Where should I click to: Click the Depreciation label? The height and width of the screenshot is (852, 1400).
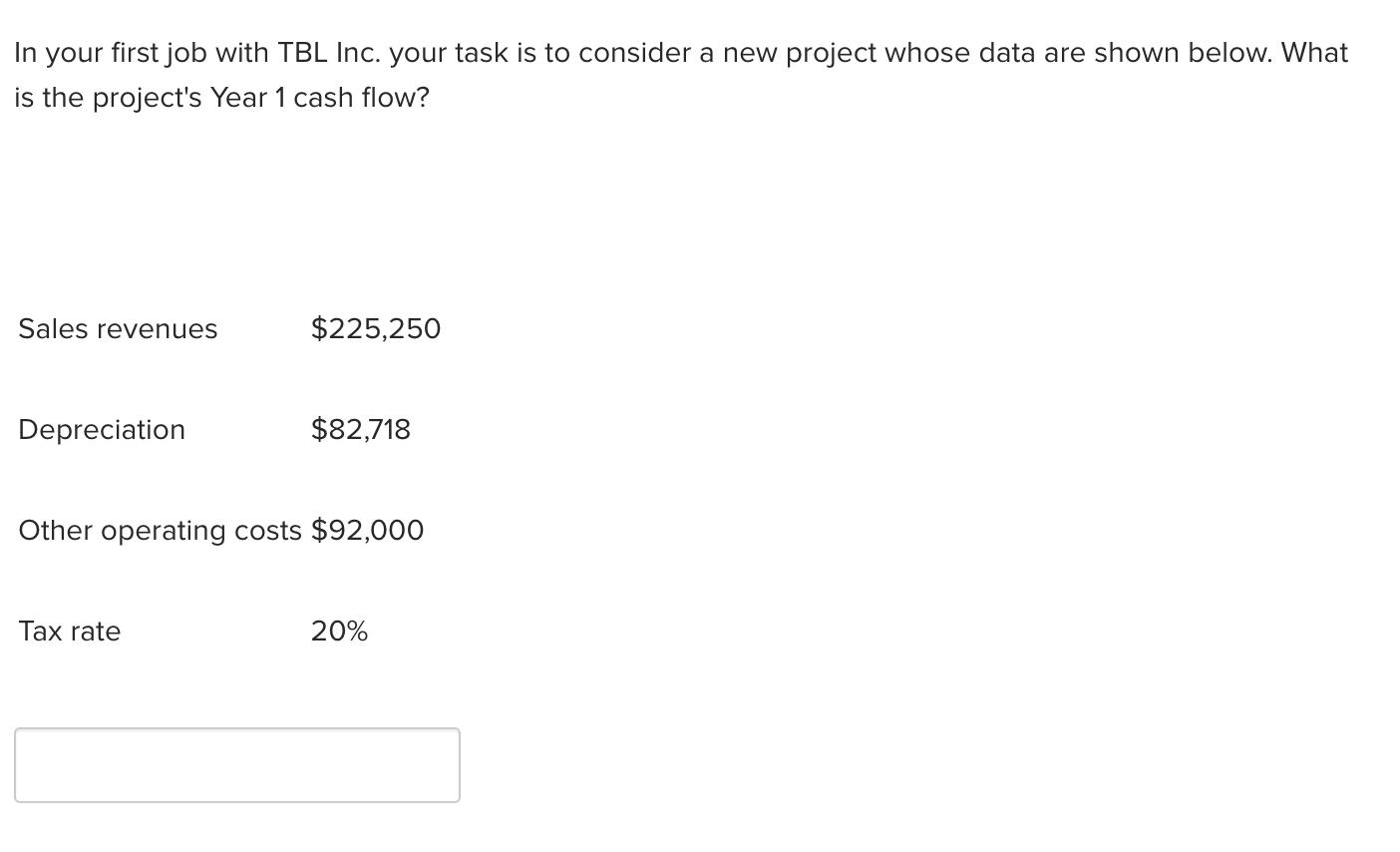click(x=101, y=429)
